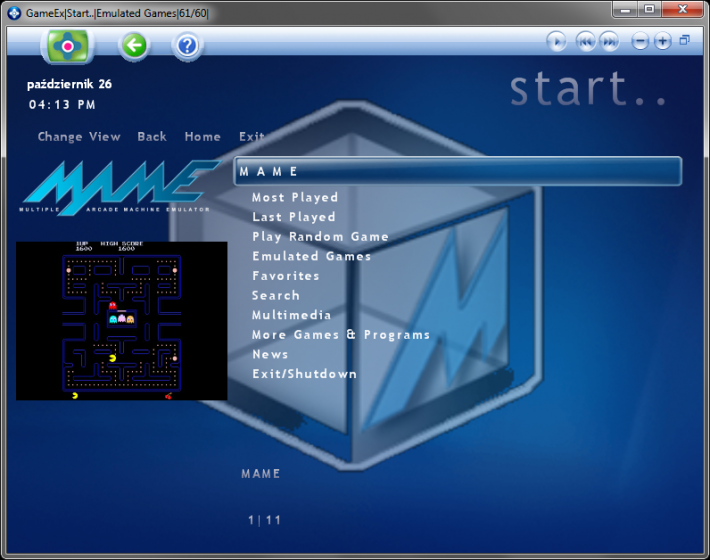Image resolution: width=710 pixels, height=560 pixels.
Task: Maximize the GameEx window
Action: pyautogui.click(x=649, y=10)
